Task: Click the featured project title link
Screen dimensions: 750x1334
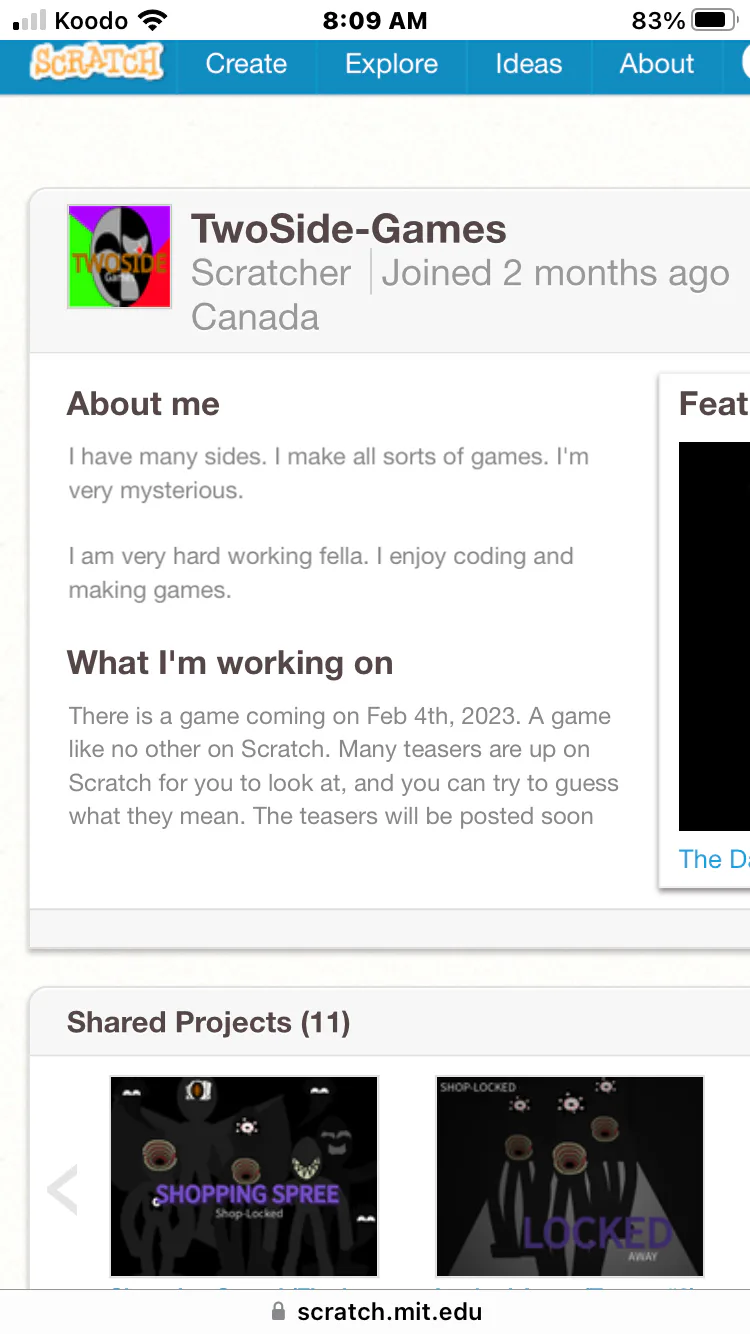Action: (x=714, y=859)
